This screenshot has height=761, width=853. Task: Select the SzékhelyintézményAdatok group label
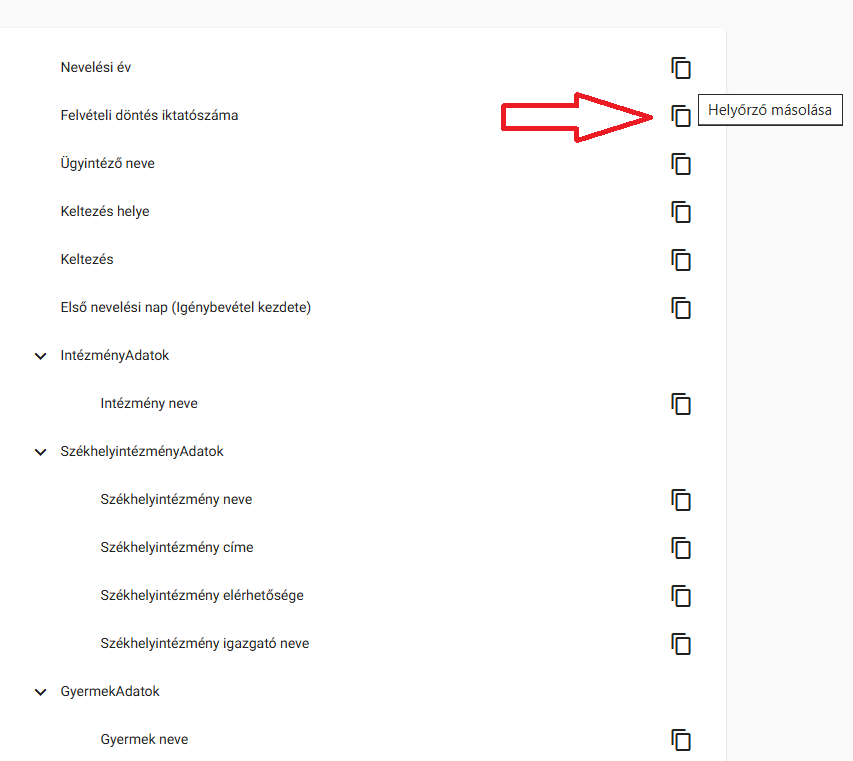142,451
